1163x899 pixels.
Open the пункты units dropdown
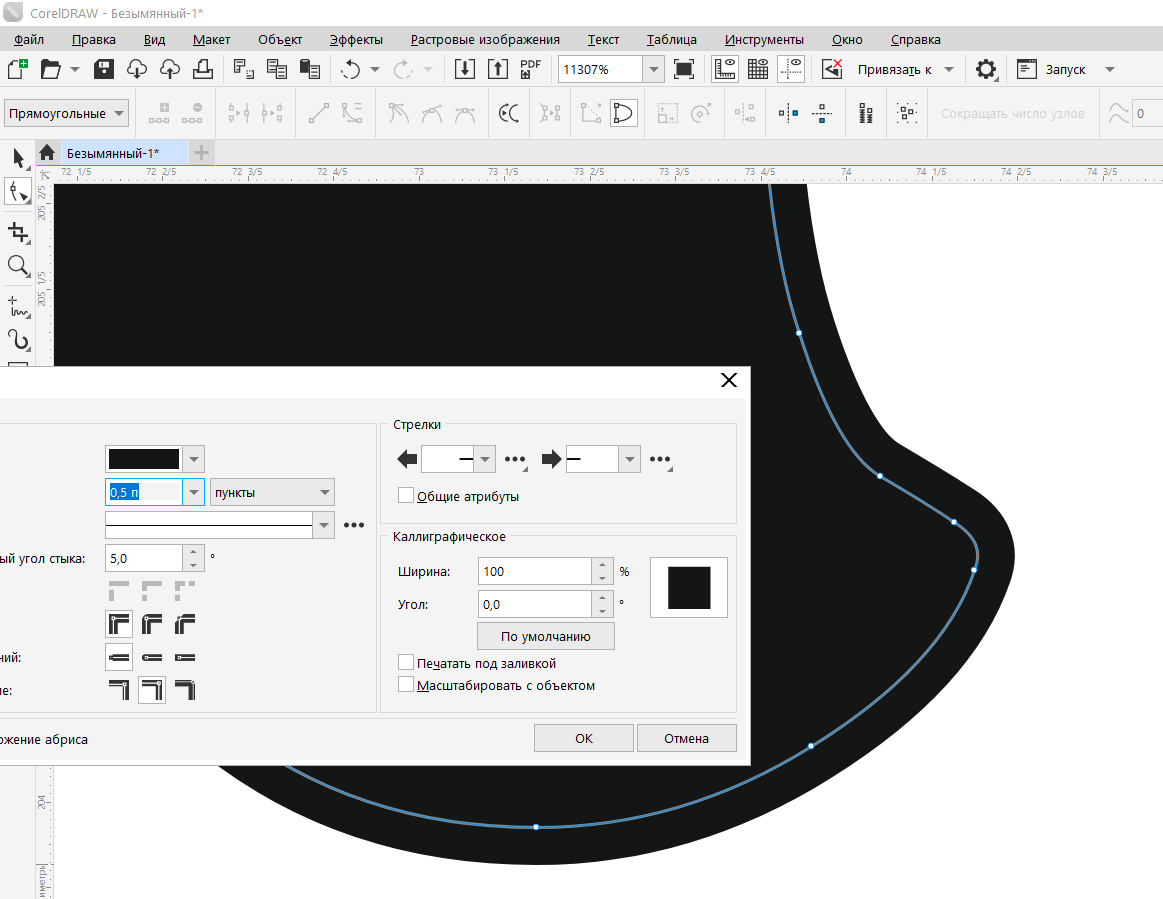272,492
